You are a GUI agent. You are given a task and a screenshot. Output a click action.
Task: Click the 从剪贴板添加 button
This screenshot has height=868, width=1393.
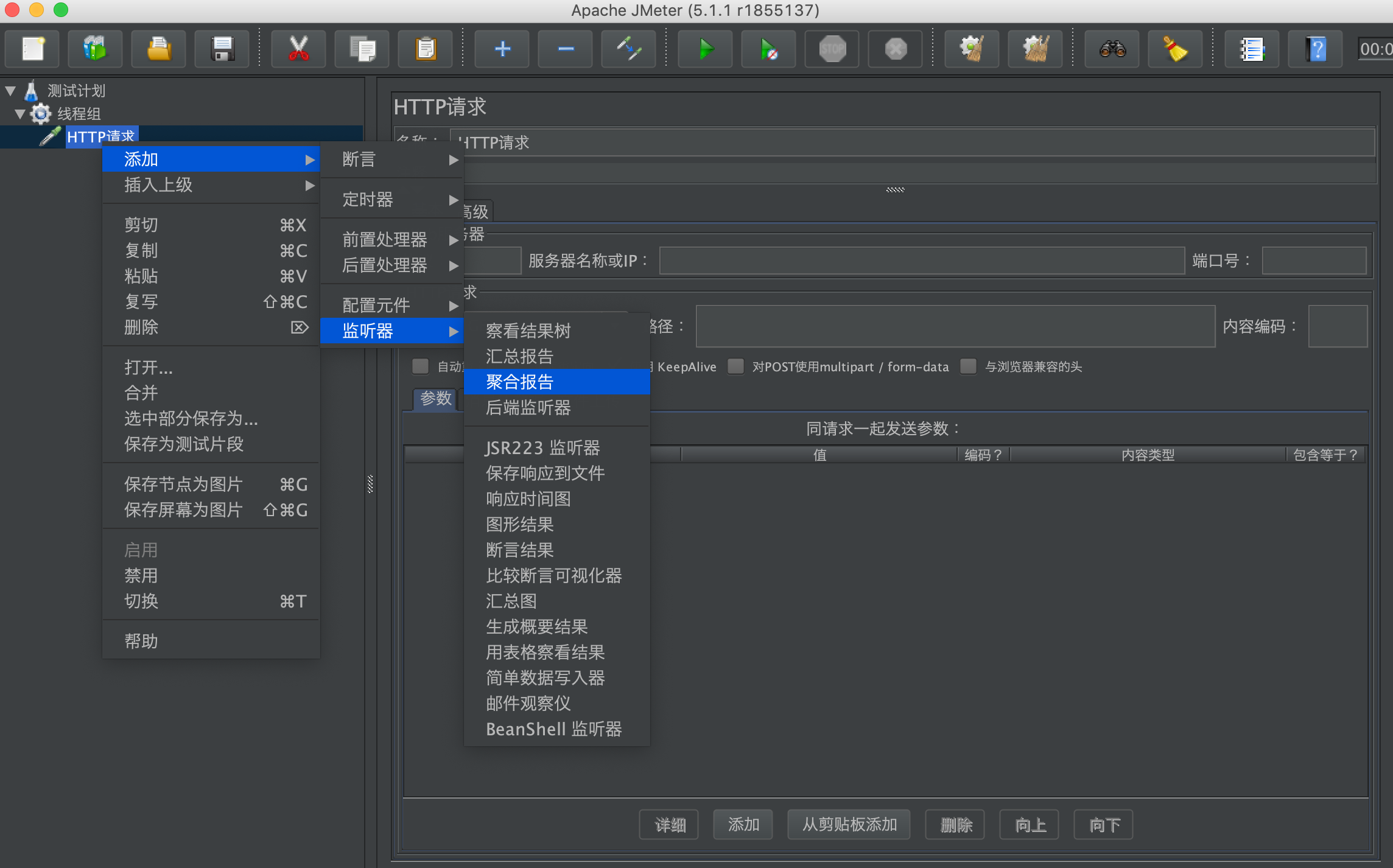pyautogui.click(x=849, y=825)
